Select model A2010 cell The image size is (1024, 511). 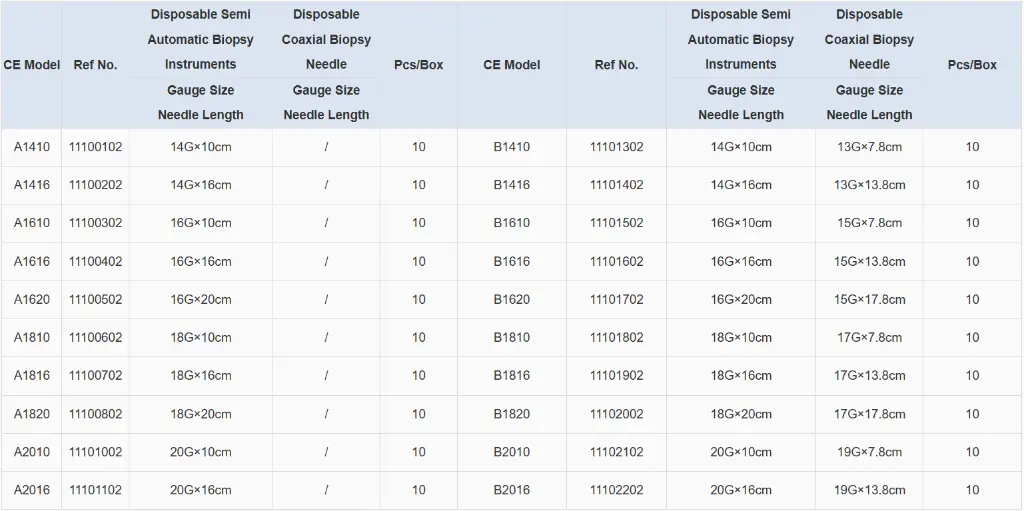pos(31,452)
